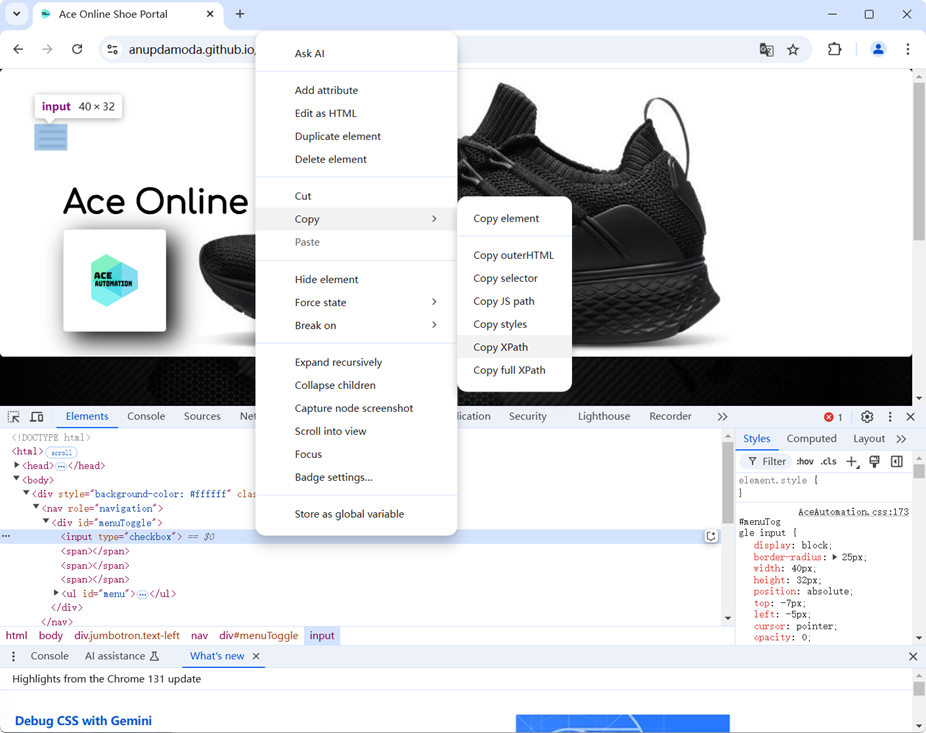Click the translate page icon

click(x=767, y=50)
